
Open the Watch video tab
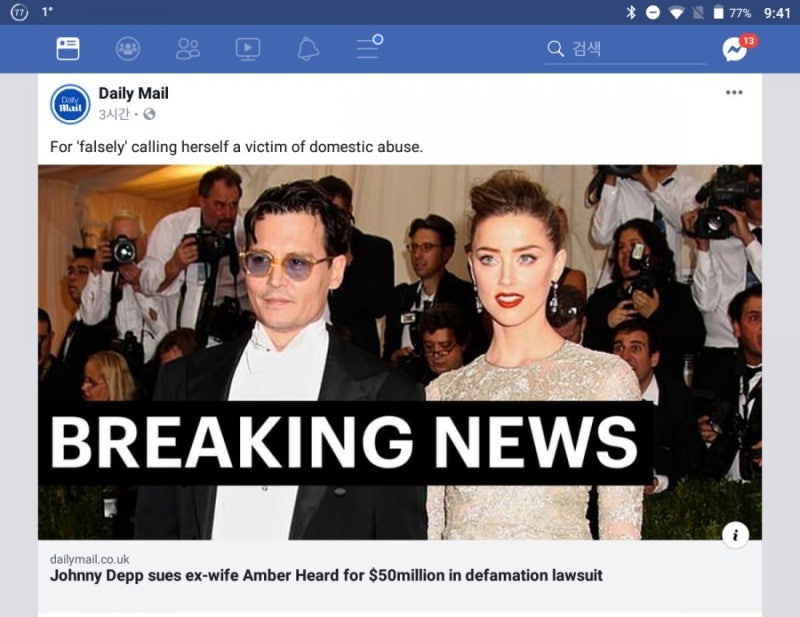(x=247, y=49)
